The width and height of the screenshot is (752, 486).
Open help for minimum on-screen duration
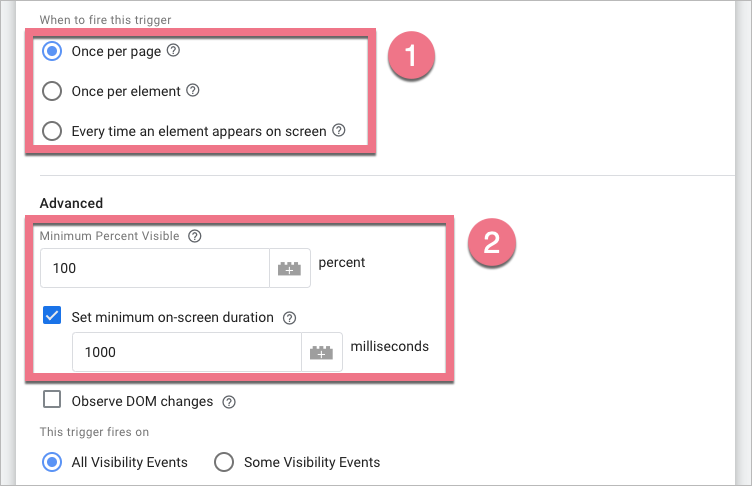click(290, 318)
